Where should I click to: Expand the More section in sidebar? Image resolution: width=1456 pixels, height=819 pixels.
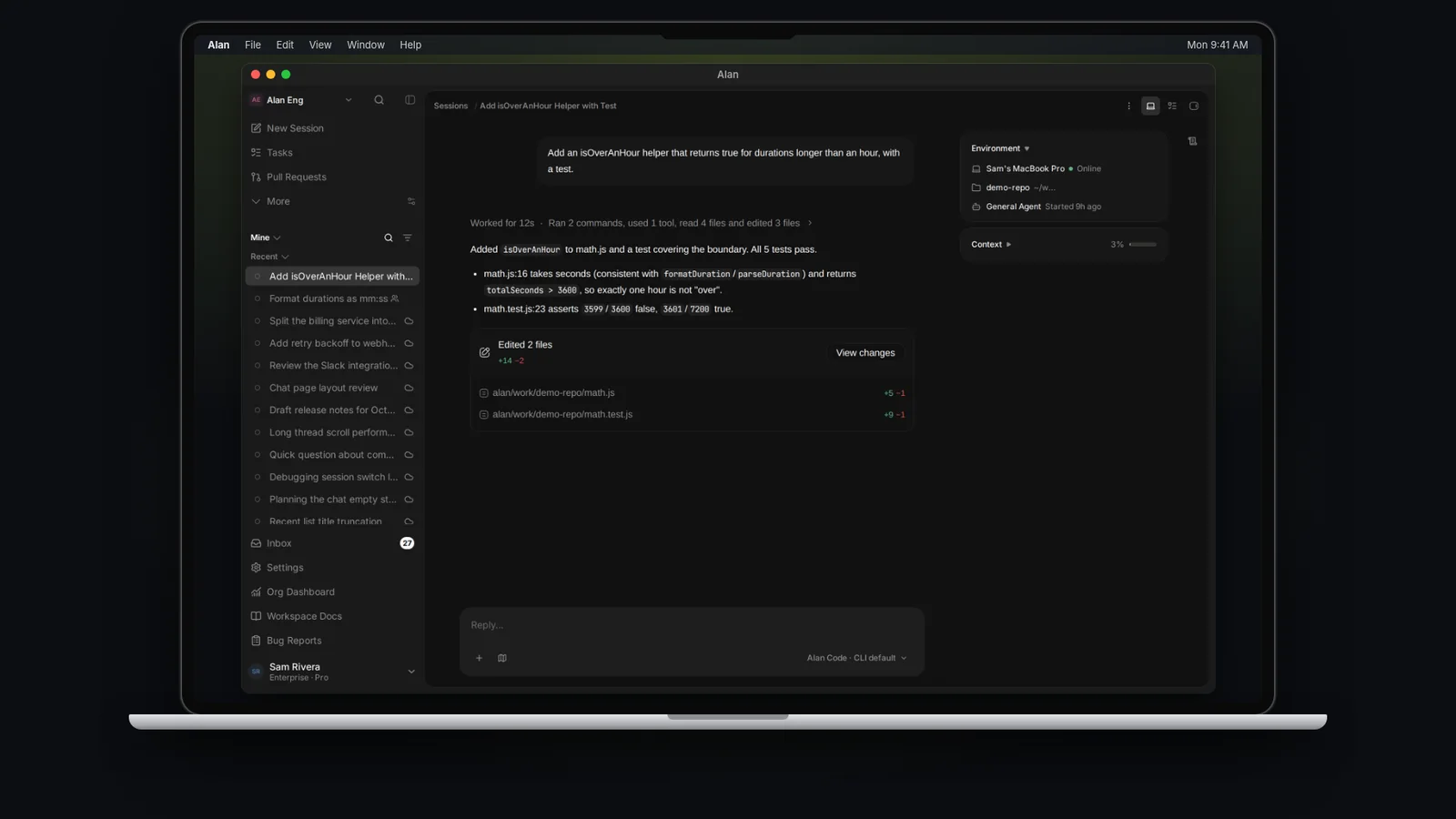pos(270,202)
